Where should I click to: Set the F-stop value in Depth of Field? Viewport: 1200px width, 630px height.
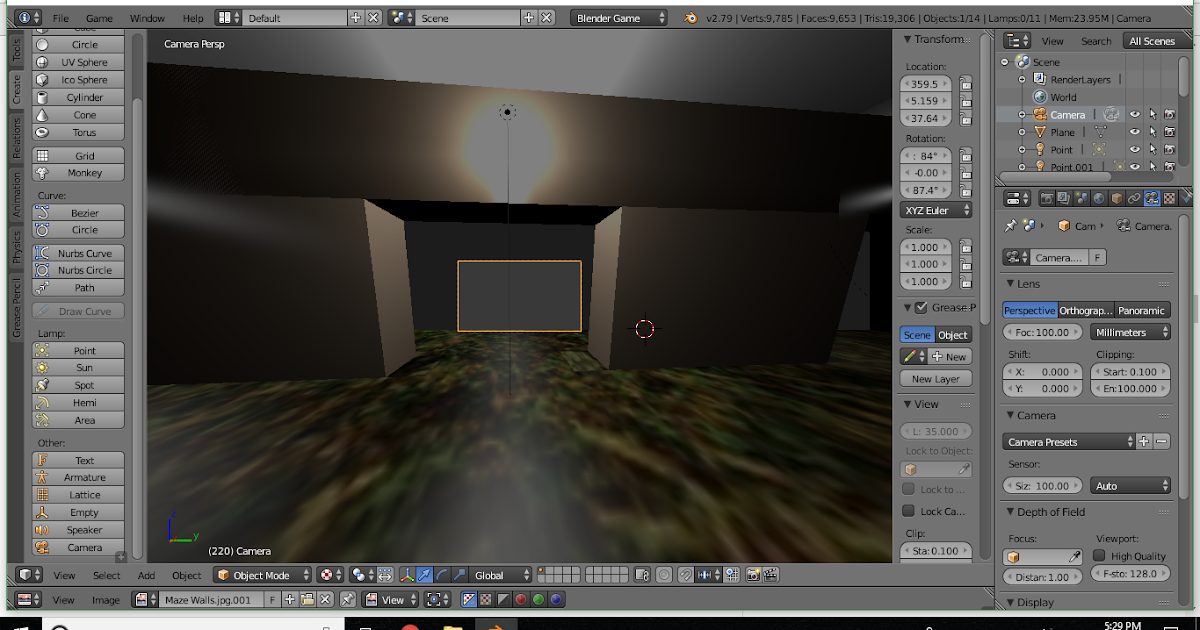[x=1130, y=573]
